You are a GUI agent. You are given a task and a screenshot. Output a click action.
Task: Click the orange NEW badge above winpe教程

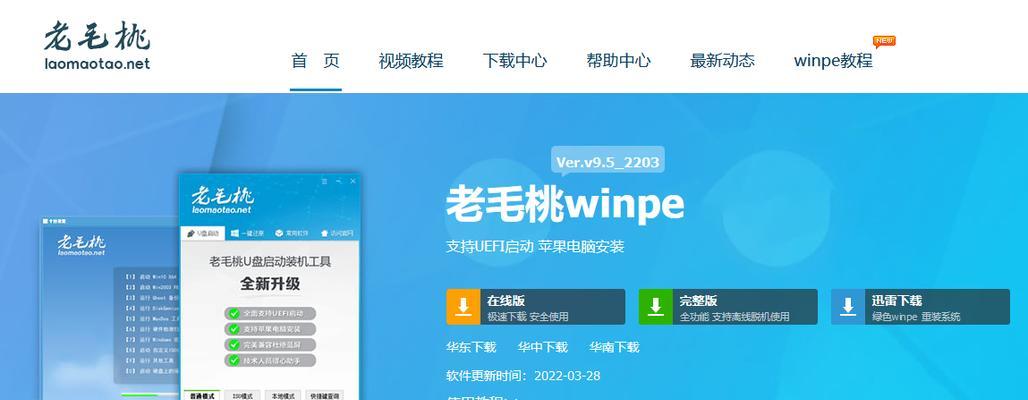884,41
